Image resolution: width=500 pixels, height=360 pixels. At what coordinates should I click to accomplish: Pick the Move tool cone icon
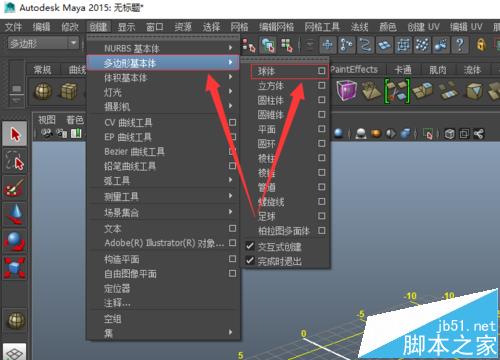pyautogui.click(x=15, y=214)
